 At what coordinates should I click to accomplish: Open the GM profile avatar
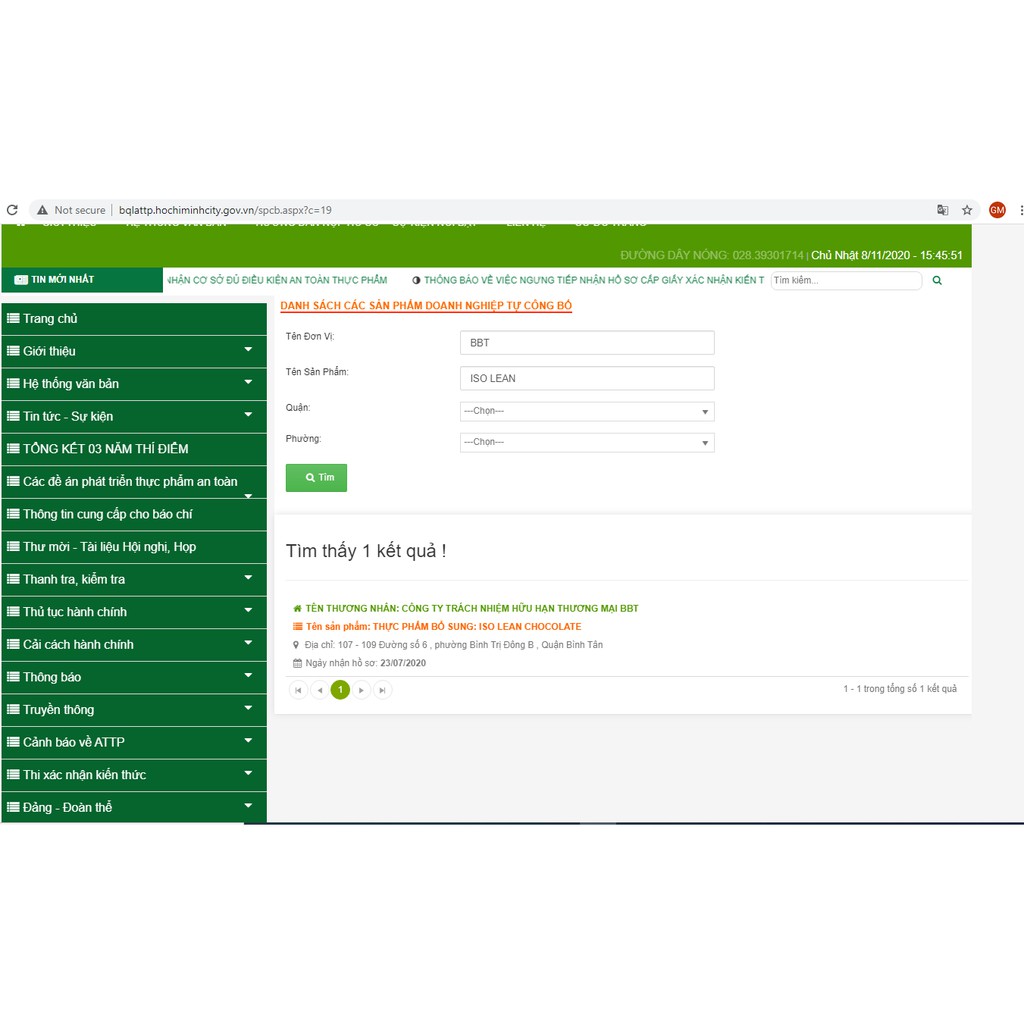click(997, 210)
